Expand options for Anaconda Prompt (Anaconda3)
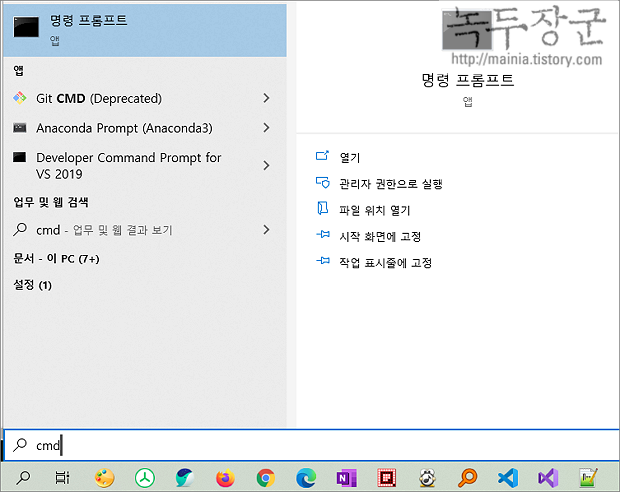The width and height of the screenshot is (620, 492). pos(267,128)
